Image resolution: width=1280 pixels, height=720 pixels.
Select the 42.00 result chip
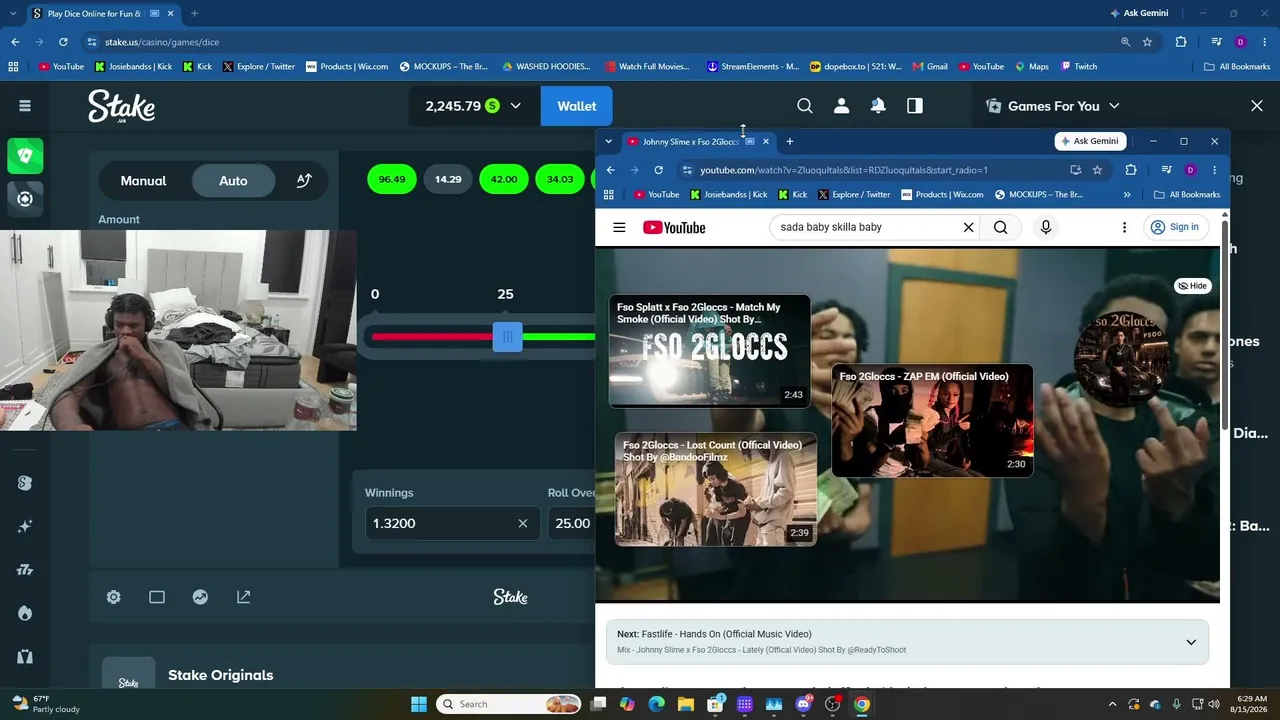click(504, 179)
